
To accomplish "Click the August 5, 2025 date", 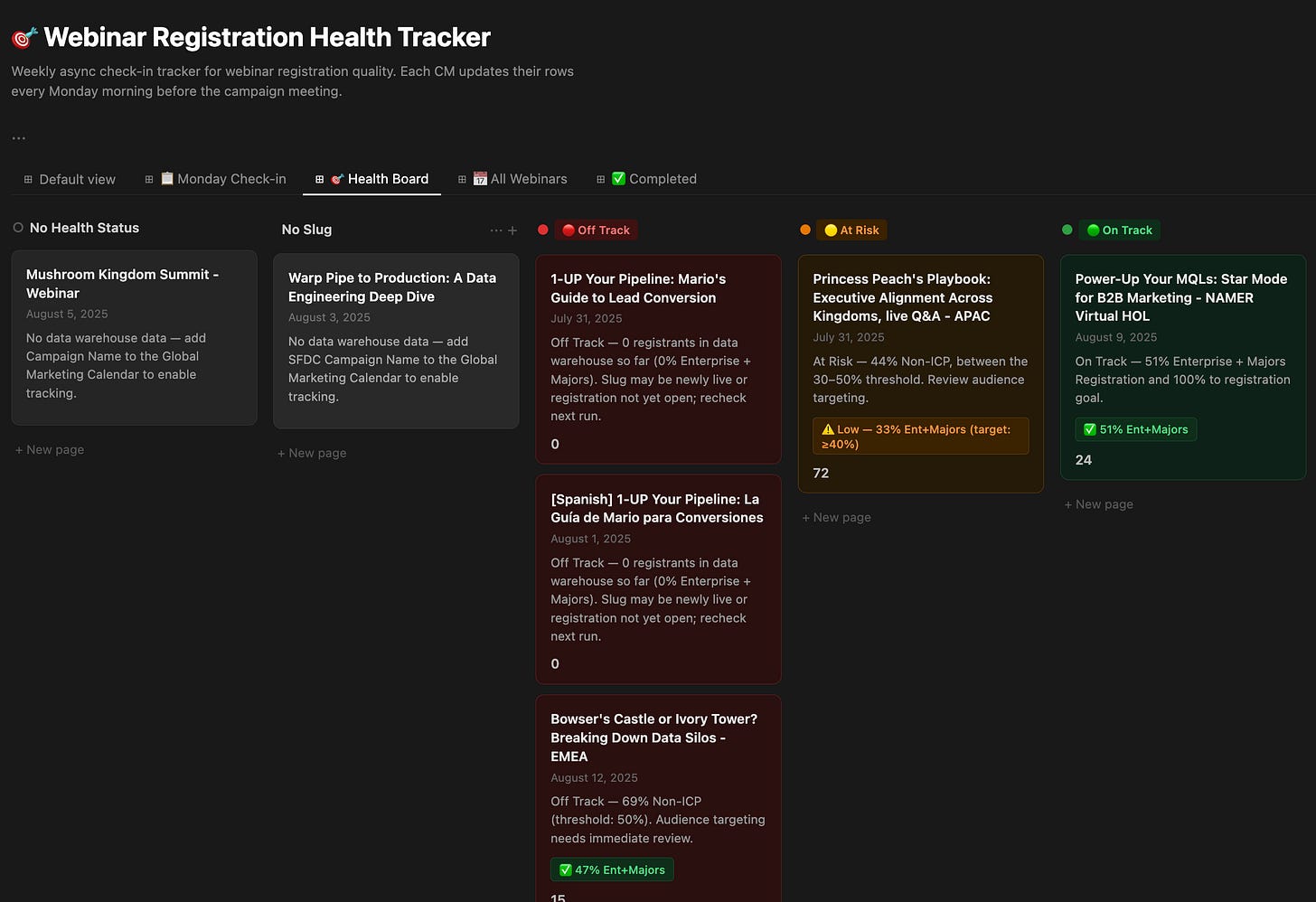I will pyautogui.click(x=67, y=315).
